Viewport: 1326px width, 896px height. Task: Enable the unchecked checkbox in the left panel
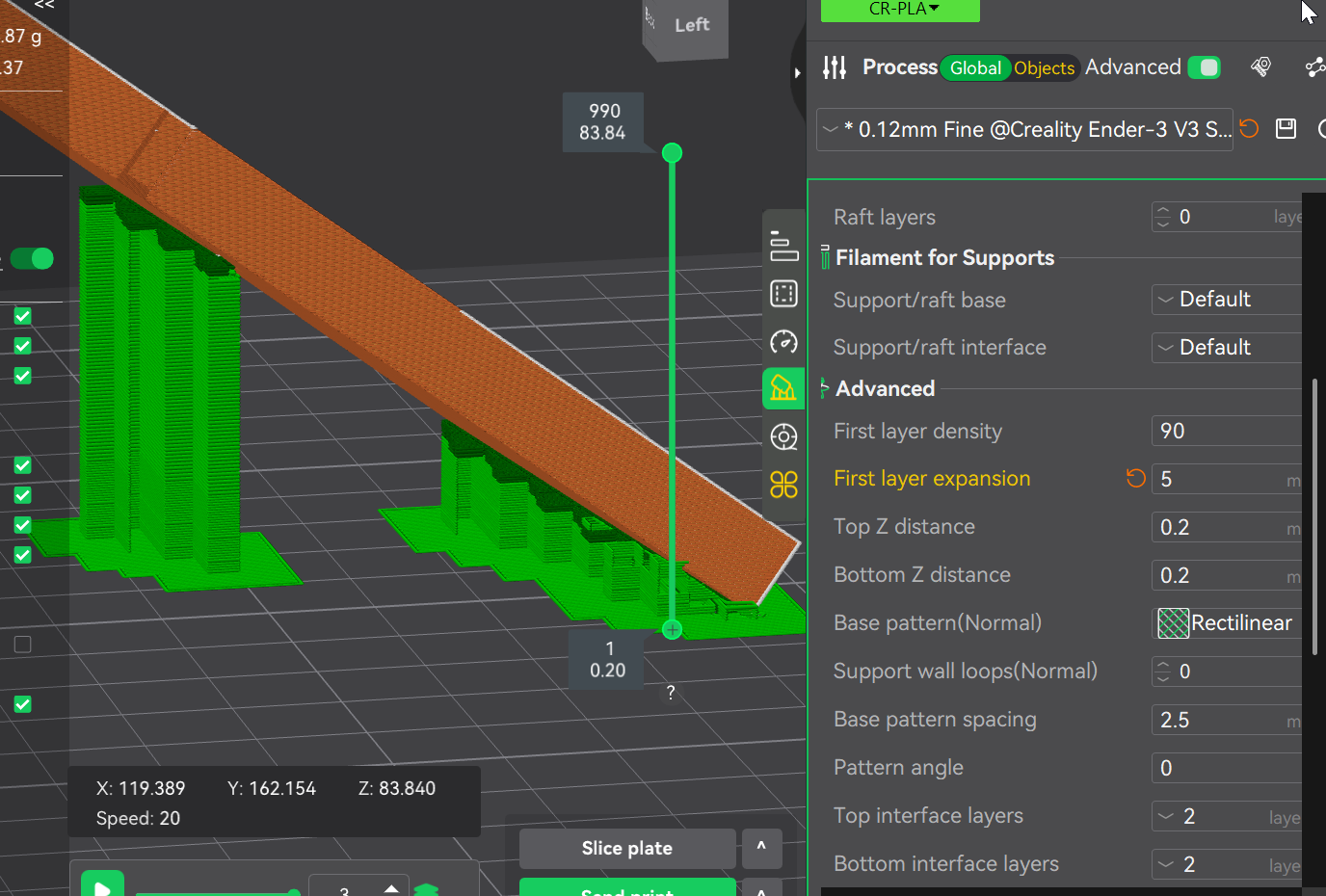22,645
